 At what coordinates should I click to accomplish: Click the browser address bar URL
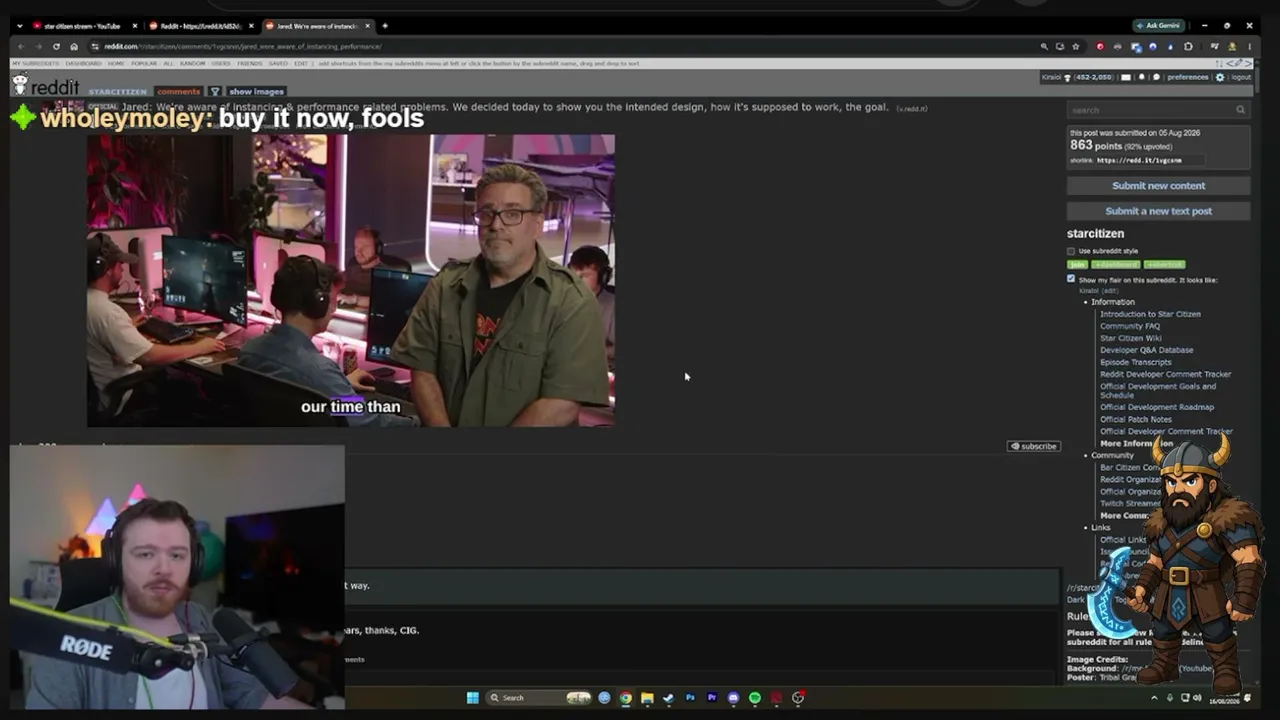click(243, 46)
